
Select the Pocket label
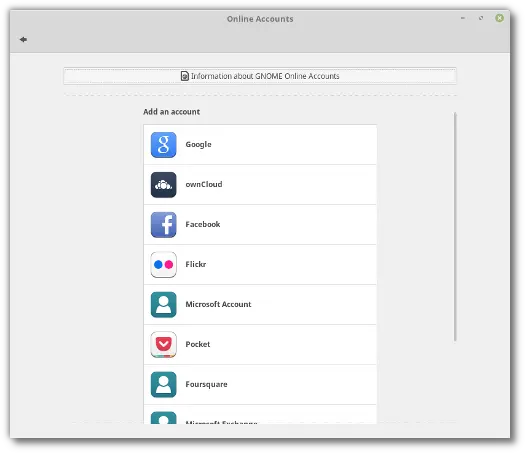pyautogui.click(x=198, y=344)
